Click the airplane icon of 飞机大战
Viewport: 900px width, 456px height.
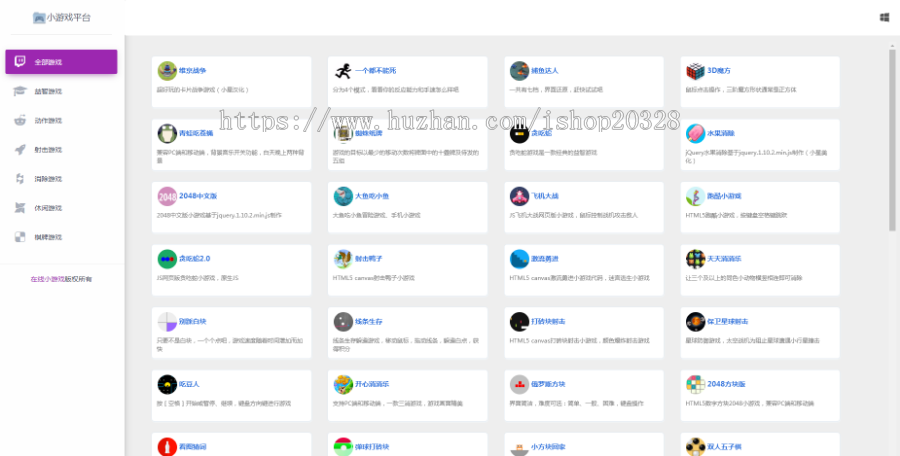519,196
